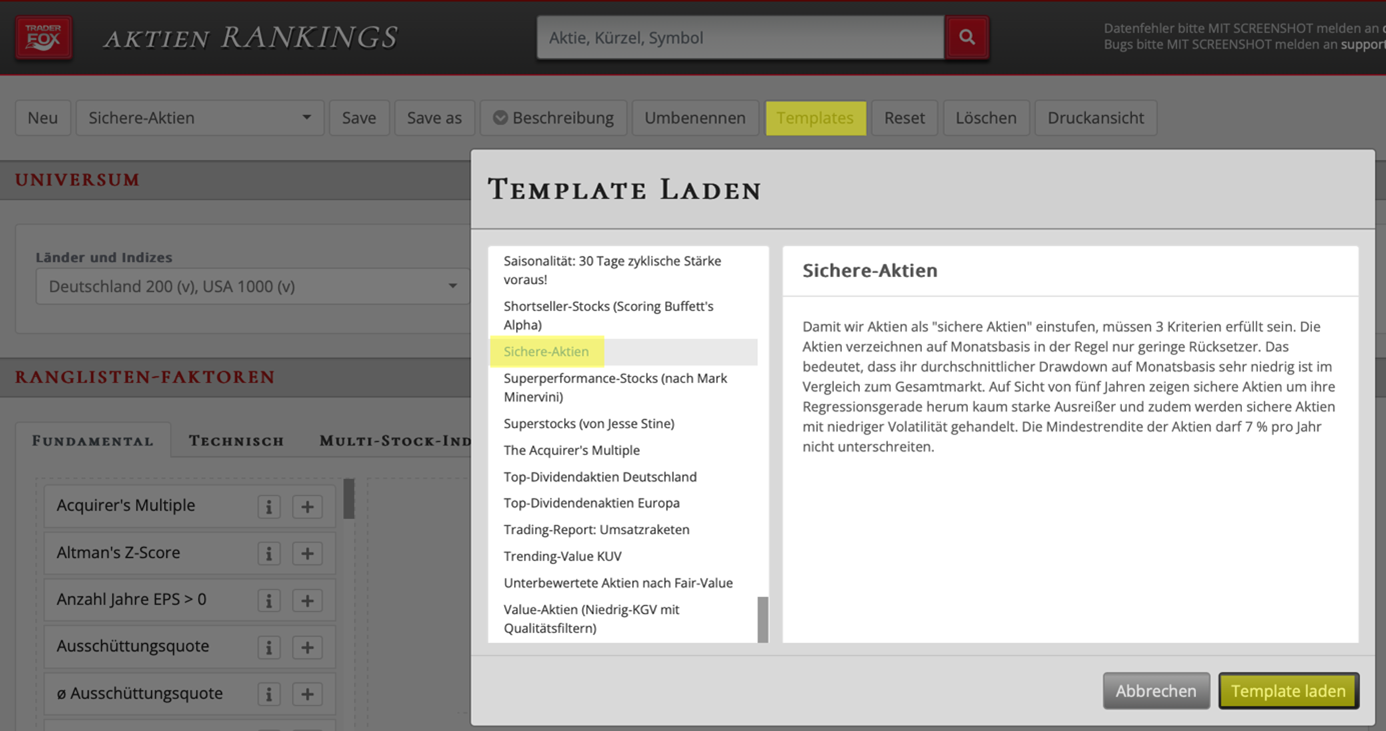Add Acquirer's Multiple factor with plus icon
The height and width of the screenshot is (731, 1386).
click(307, 507)
